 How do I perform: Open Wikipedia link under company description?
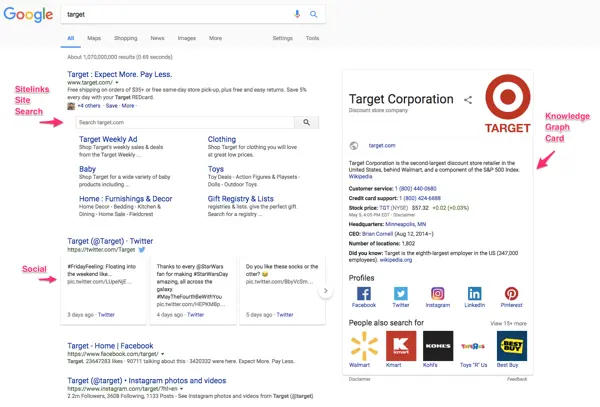tap(360, 177)
